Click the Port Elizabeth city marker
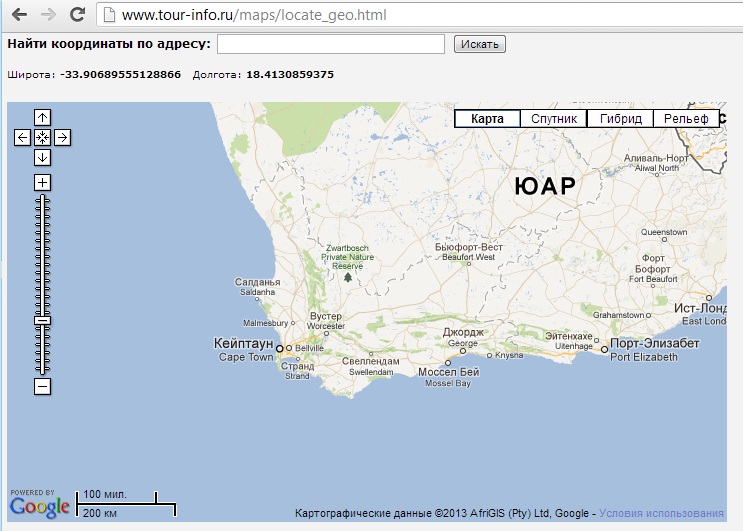 [604, 350]
